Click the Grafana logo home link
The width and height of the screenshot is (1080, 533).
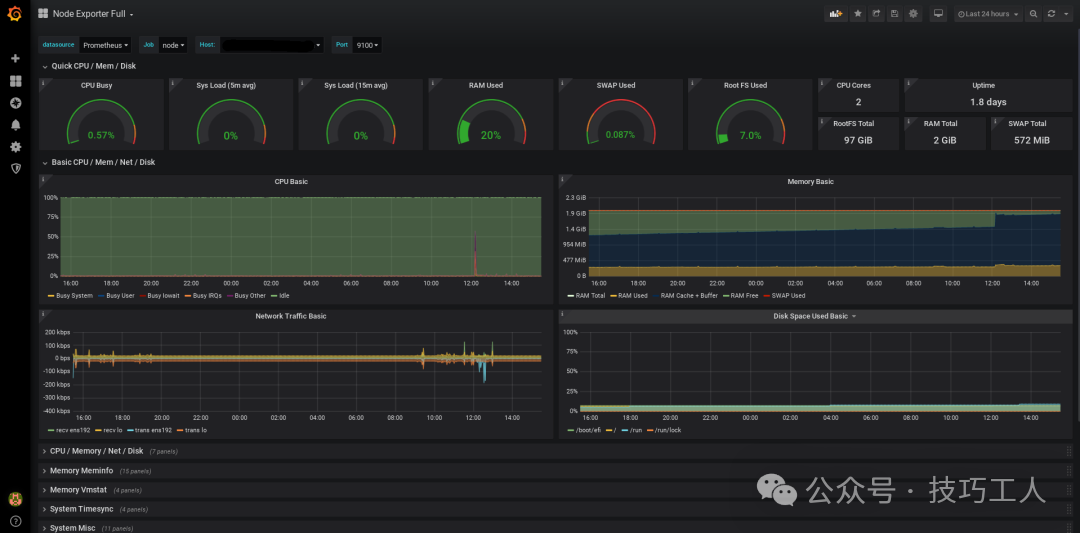15,14
